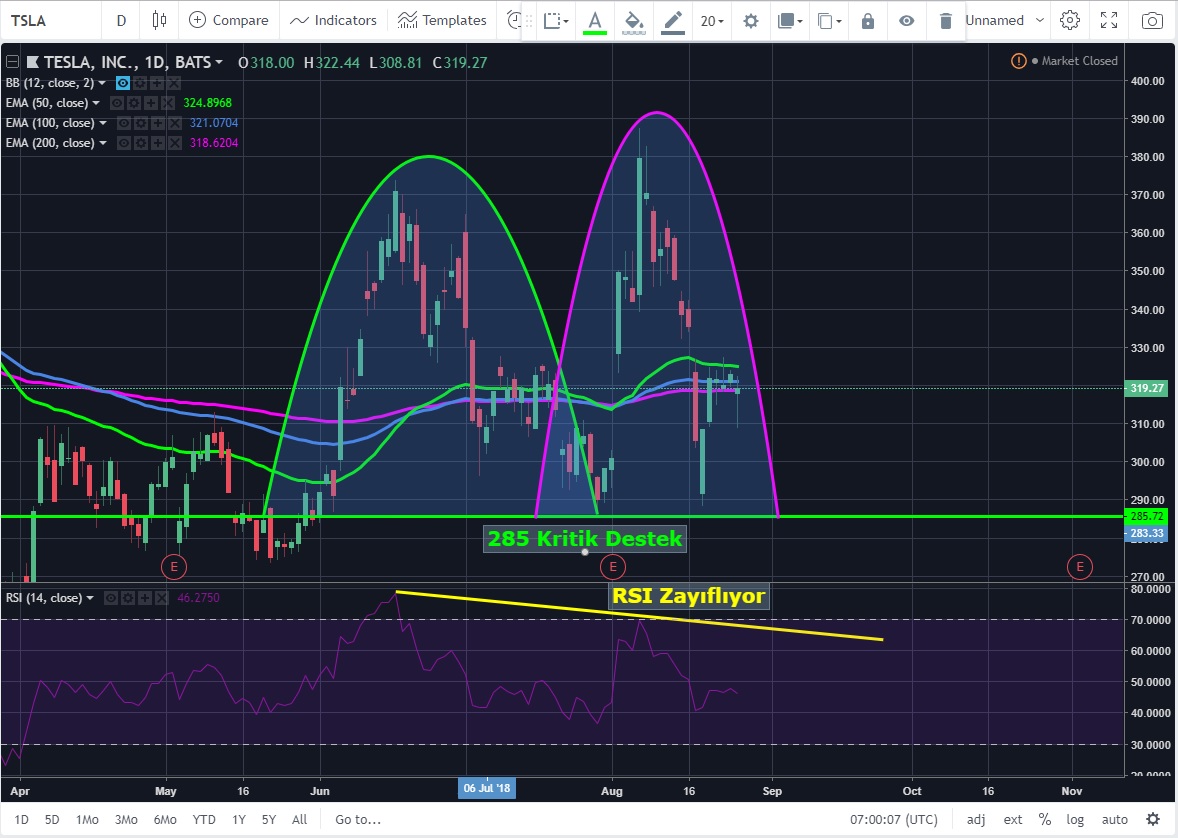Toggle EMA 200 visibility eye
Viewport: 1178px width, 838px height.
pos(124,143)
